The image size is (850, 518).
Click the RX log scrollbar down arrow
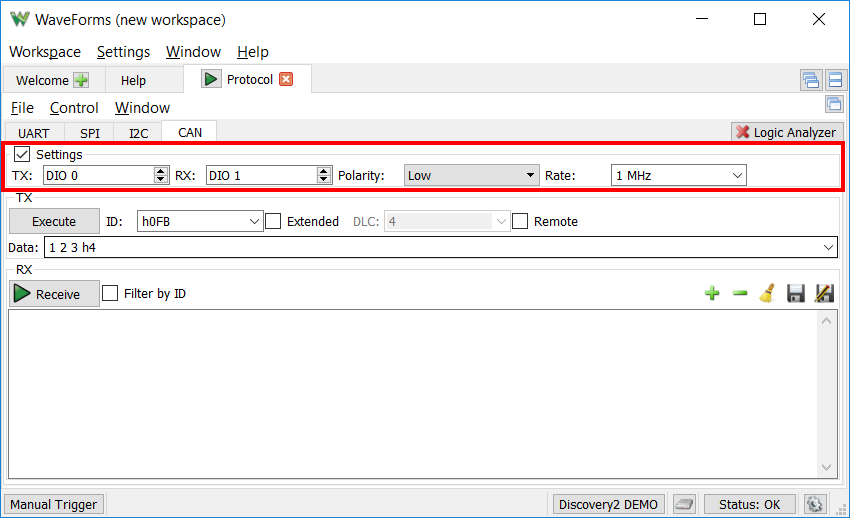826,467
